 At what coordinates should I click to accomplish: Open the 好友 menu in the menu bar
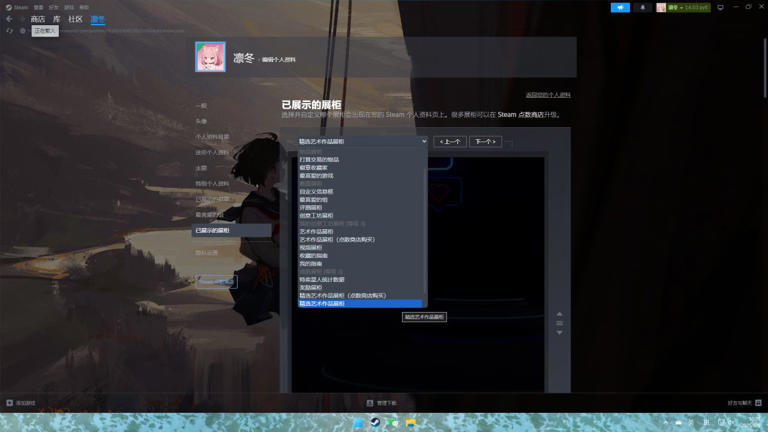(x=53, y=7)
